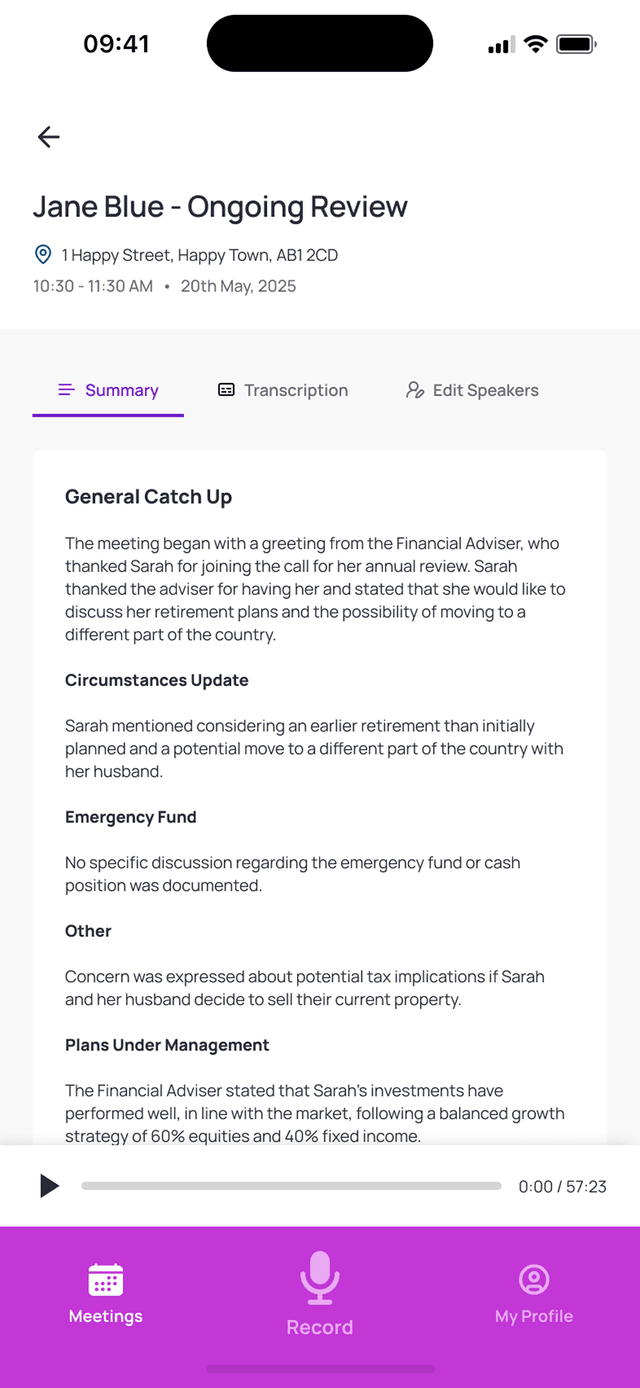Tap the Meetings calendar icon
The width and height of the screenshot is (640, 1388).
[x=105, y=1279]
